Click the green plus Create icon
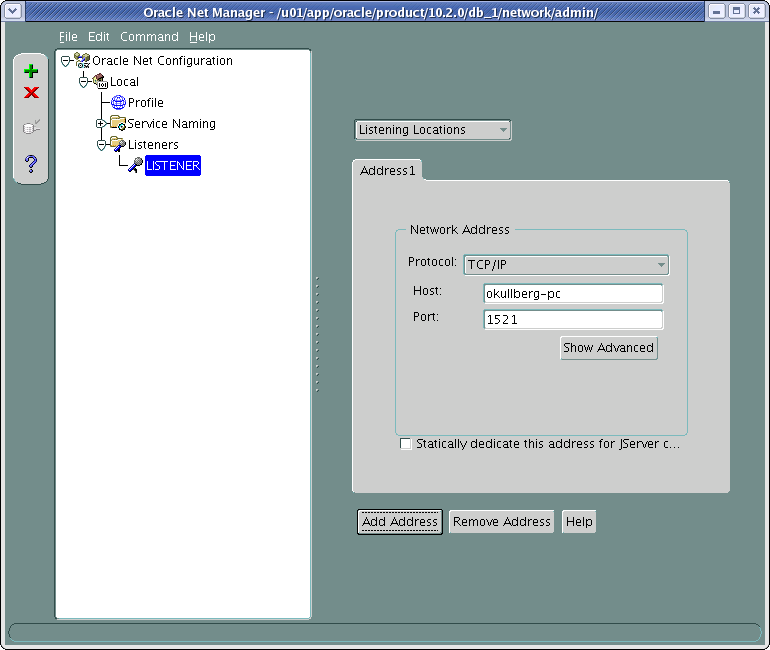Image resolution: width=770 pixels, height=650 pixels. pos(31,71)
